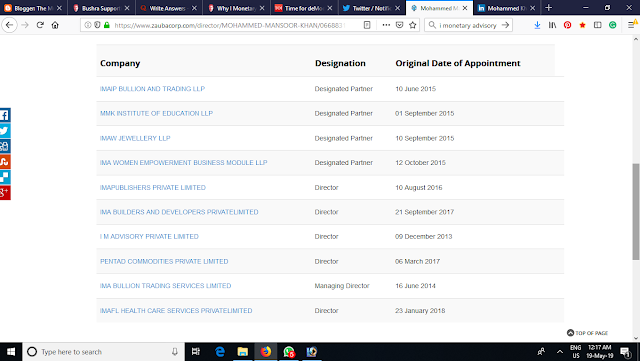The image size is (640, 361).
Task: Open File Explorer from taskbar
Action: click(243, 352)
